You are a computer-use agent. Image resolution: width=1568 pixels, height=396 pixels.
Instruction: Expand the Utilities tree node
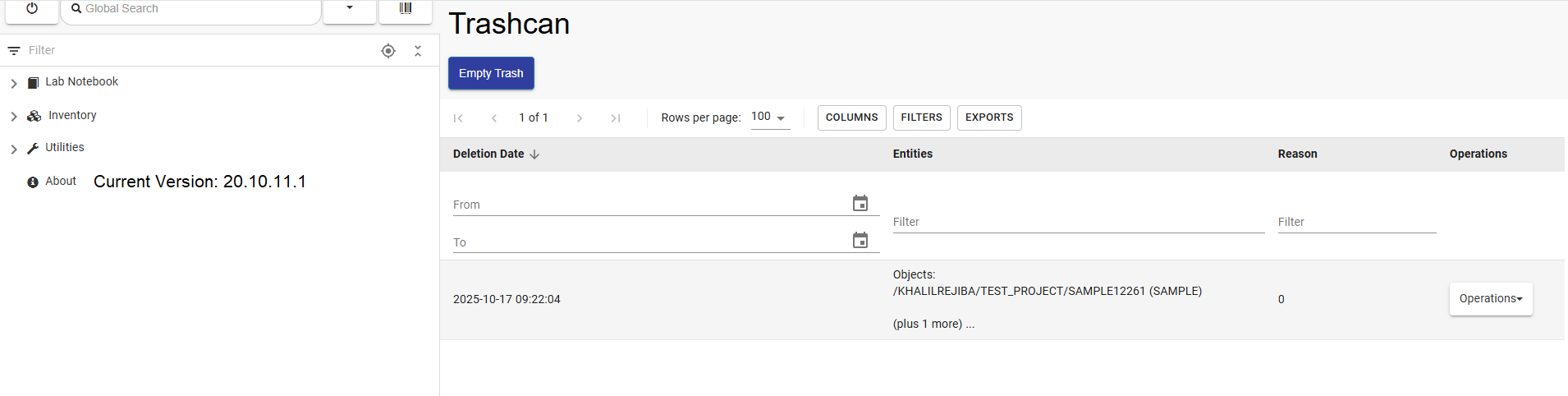pos(14,149)
